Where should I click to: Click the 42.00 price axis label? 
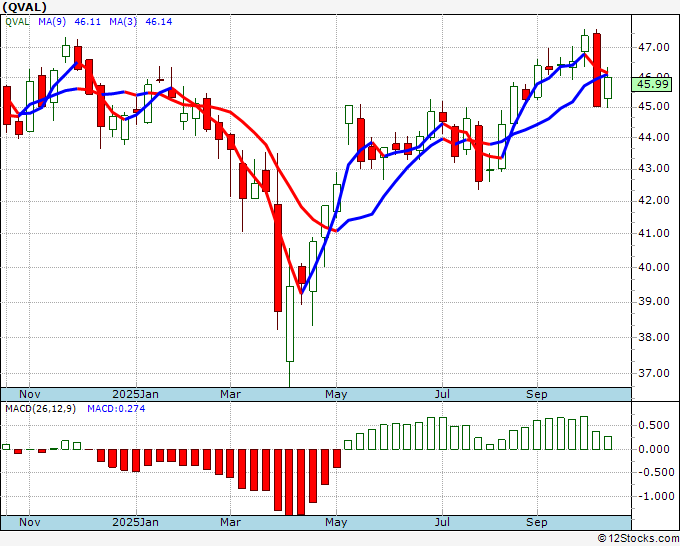[654, 200]
